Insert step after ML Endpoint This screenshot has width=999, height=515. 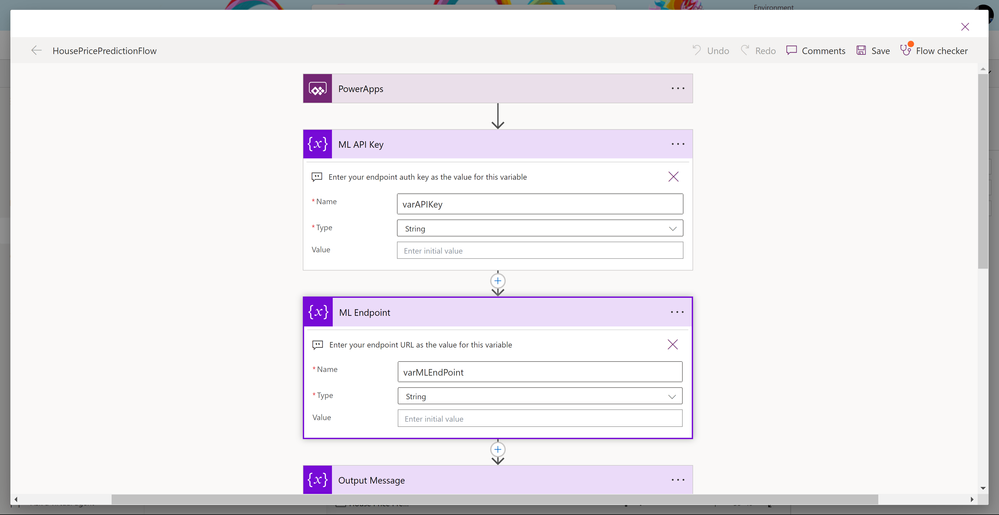pos(498,449)
